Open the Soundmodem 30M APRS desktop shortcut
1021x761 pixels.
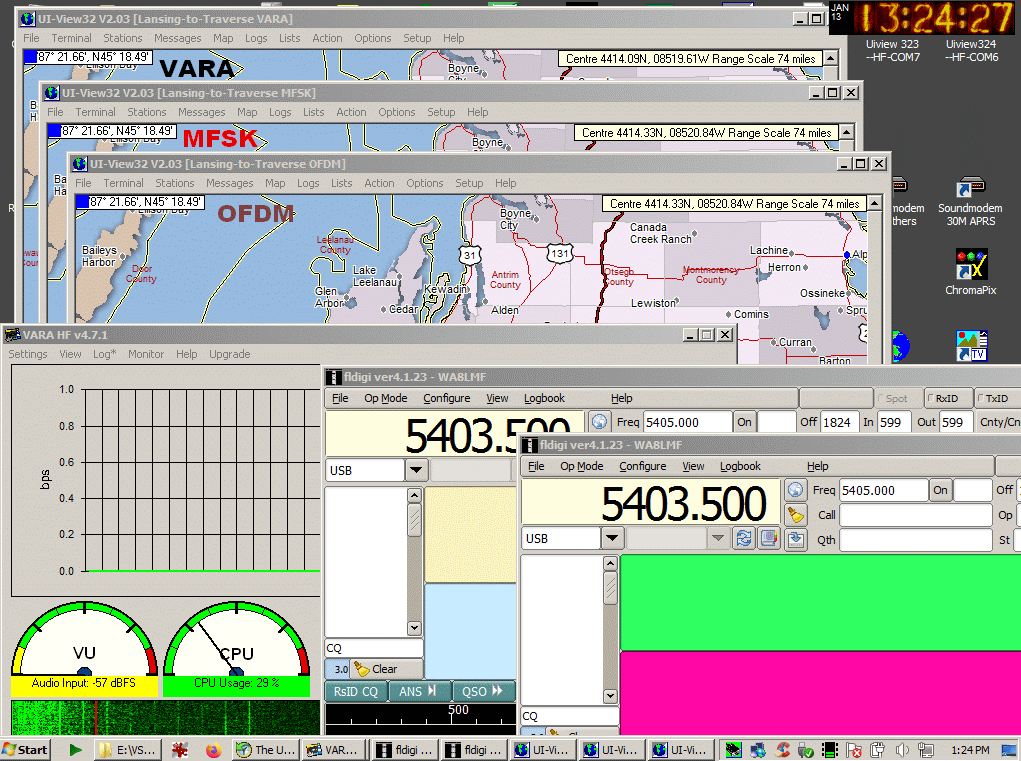click(x=970, y=201)
